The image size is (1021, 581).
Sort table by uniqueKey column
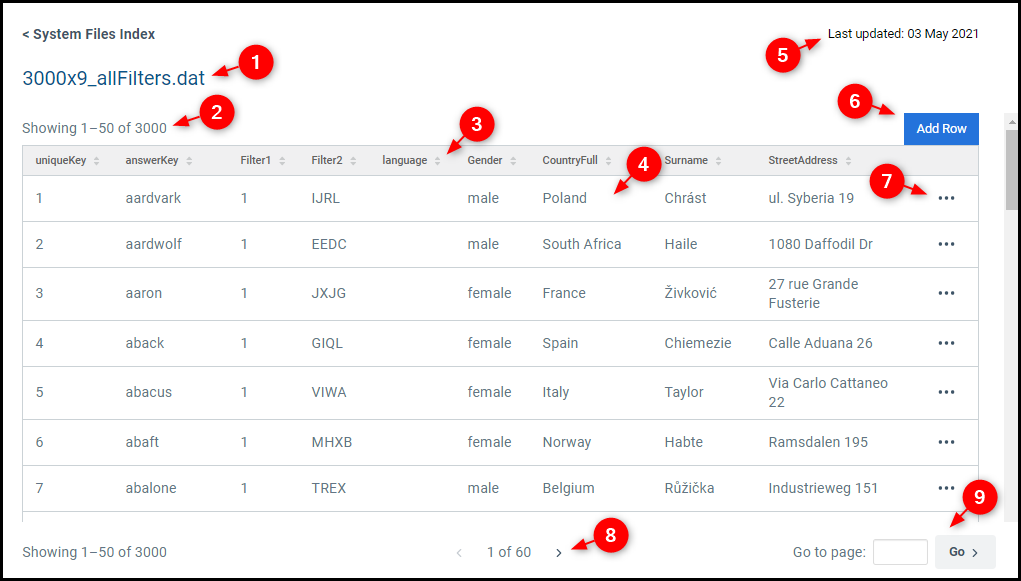[x=67, y=160]
